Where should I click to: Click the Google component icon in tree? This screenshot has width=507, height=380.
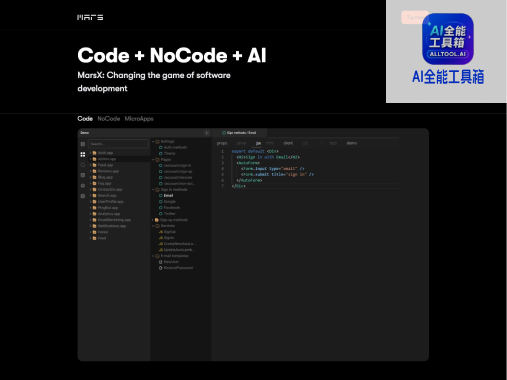point(161,202)
